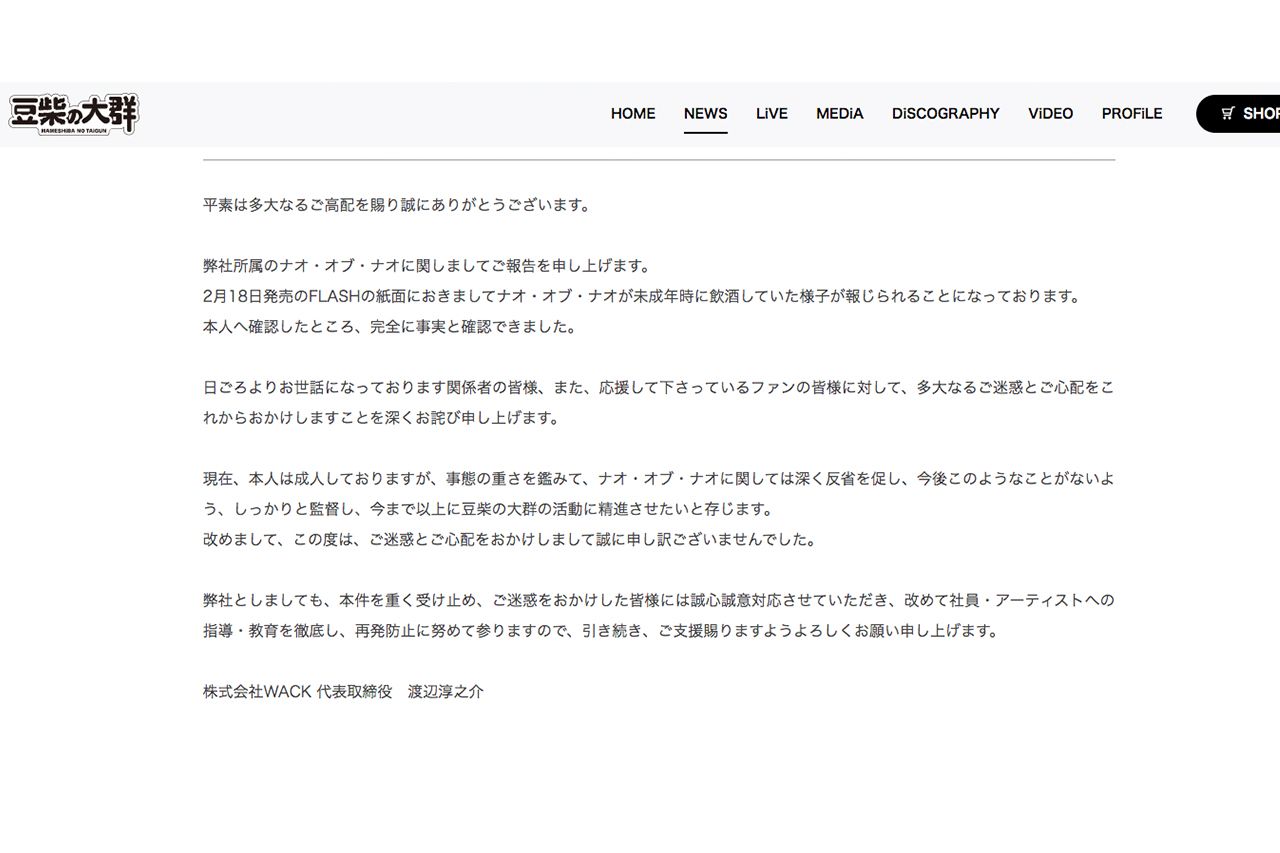The height and width of the screenshot is (853, 1280).
Task: Navigate to DiSCOGRAPHY
Action: (945, 114)
